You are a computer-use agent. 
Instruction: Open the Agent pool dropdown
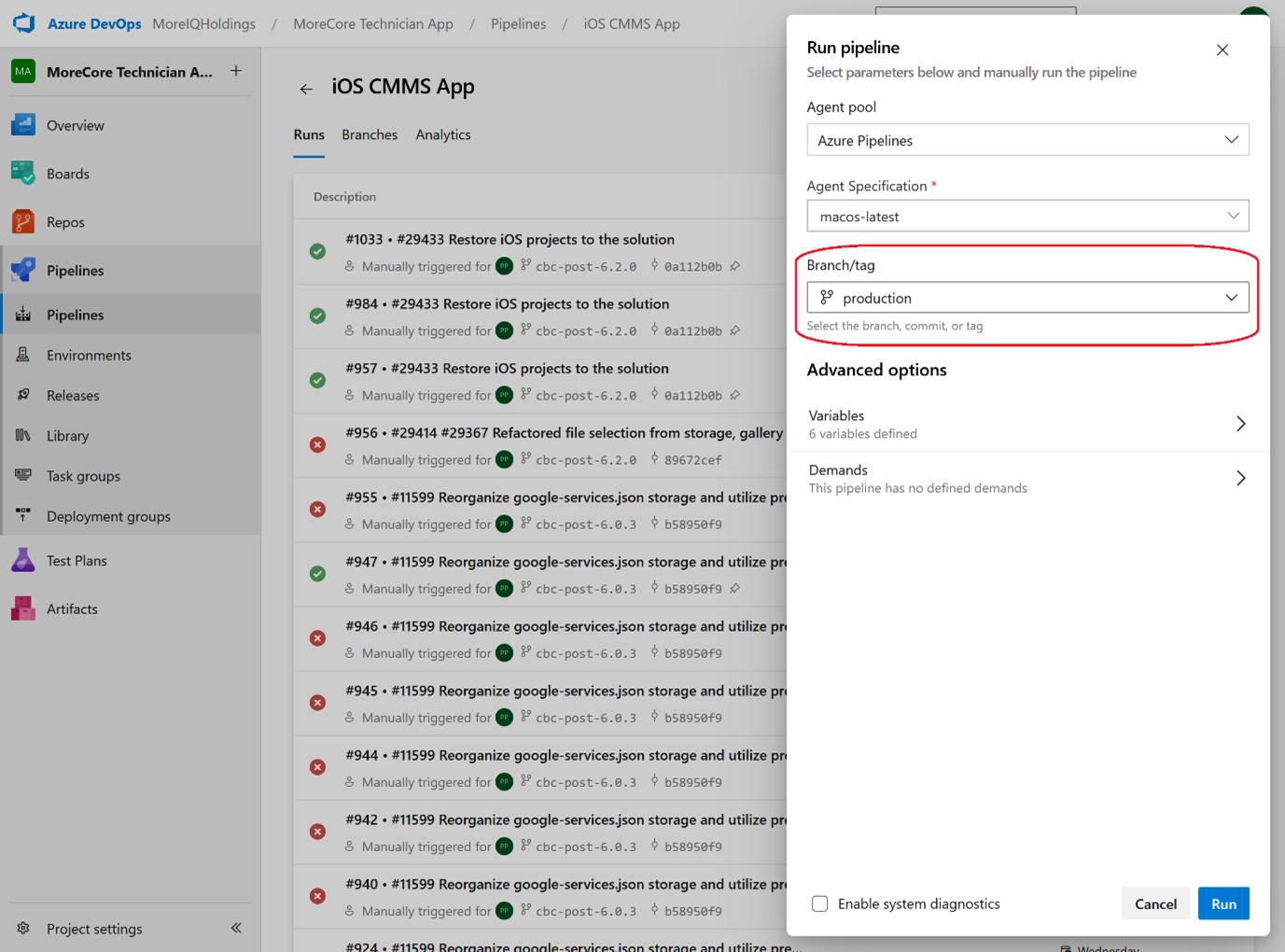(x=1027, y=140)
